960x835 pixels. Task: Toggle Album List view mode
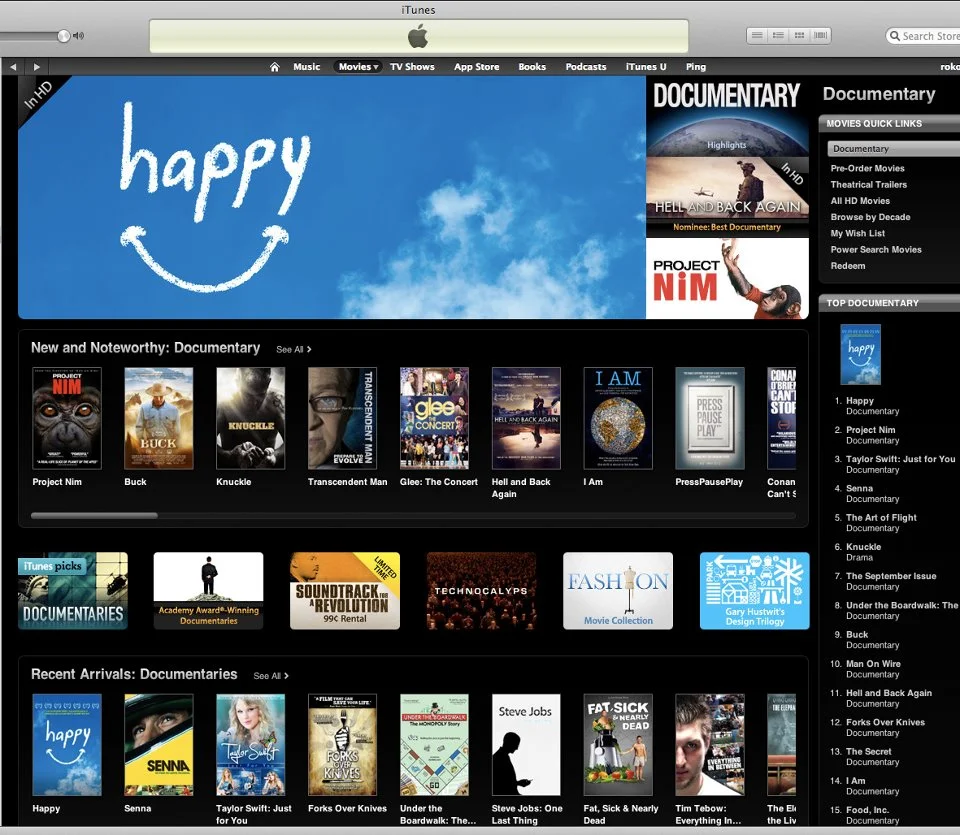pos(777,34)
